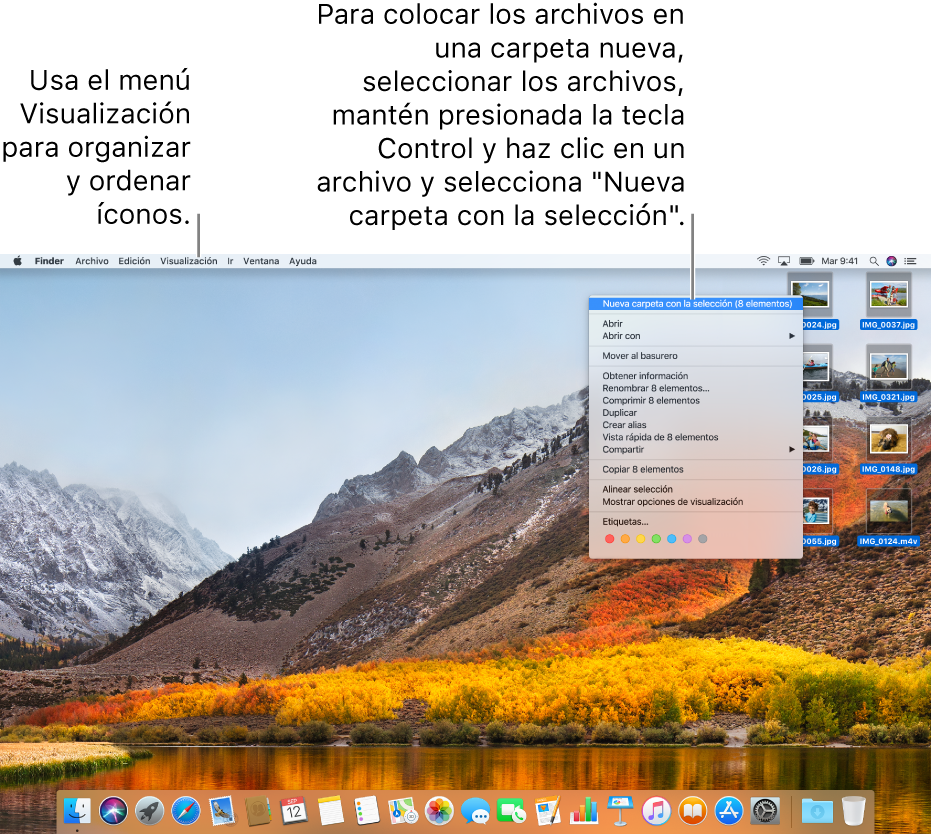Expand the Compartir submenu
Screen dimensions: 931x835
(696, 449)
